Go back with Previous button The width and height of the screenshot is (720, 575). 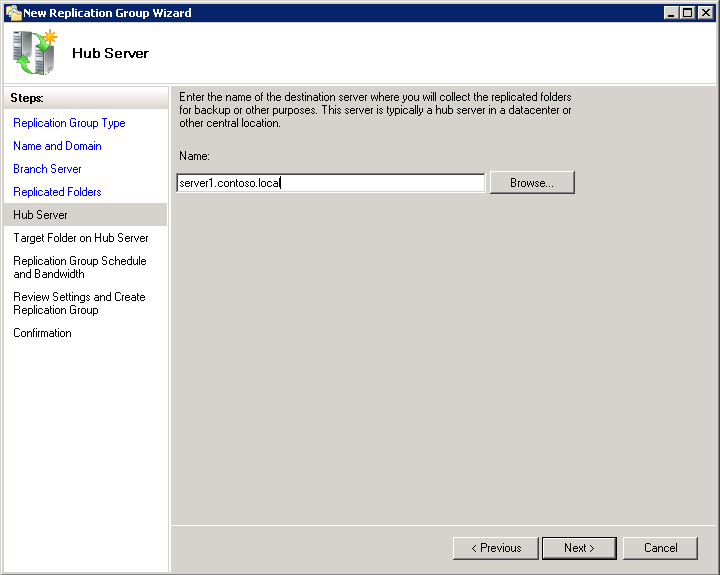(495, 548)
